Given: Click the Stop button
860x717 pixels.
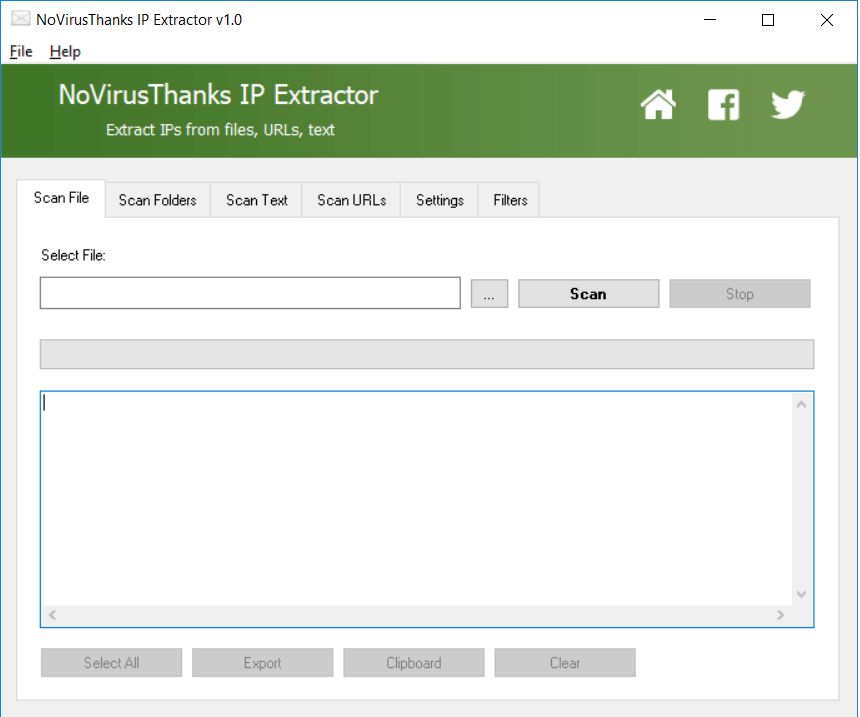Looking at the screenshot, I should (740, 293).
